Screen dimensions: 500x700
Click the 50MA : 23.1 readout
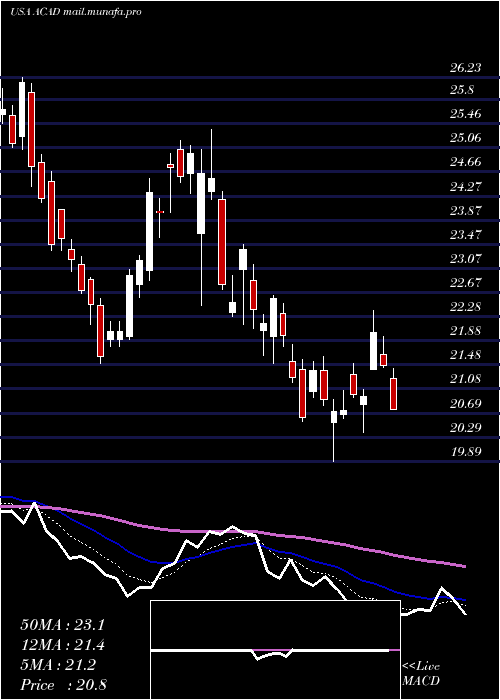[x=62, y=625]
